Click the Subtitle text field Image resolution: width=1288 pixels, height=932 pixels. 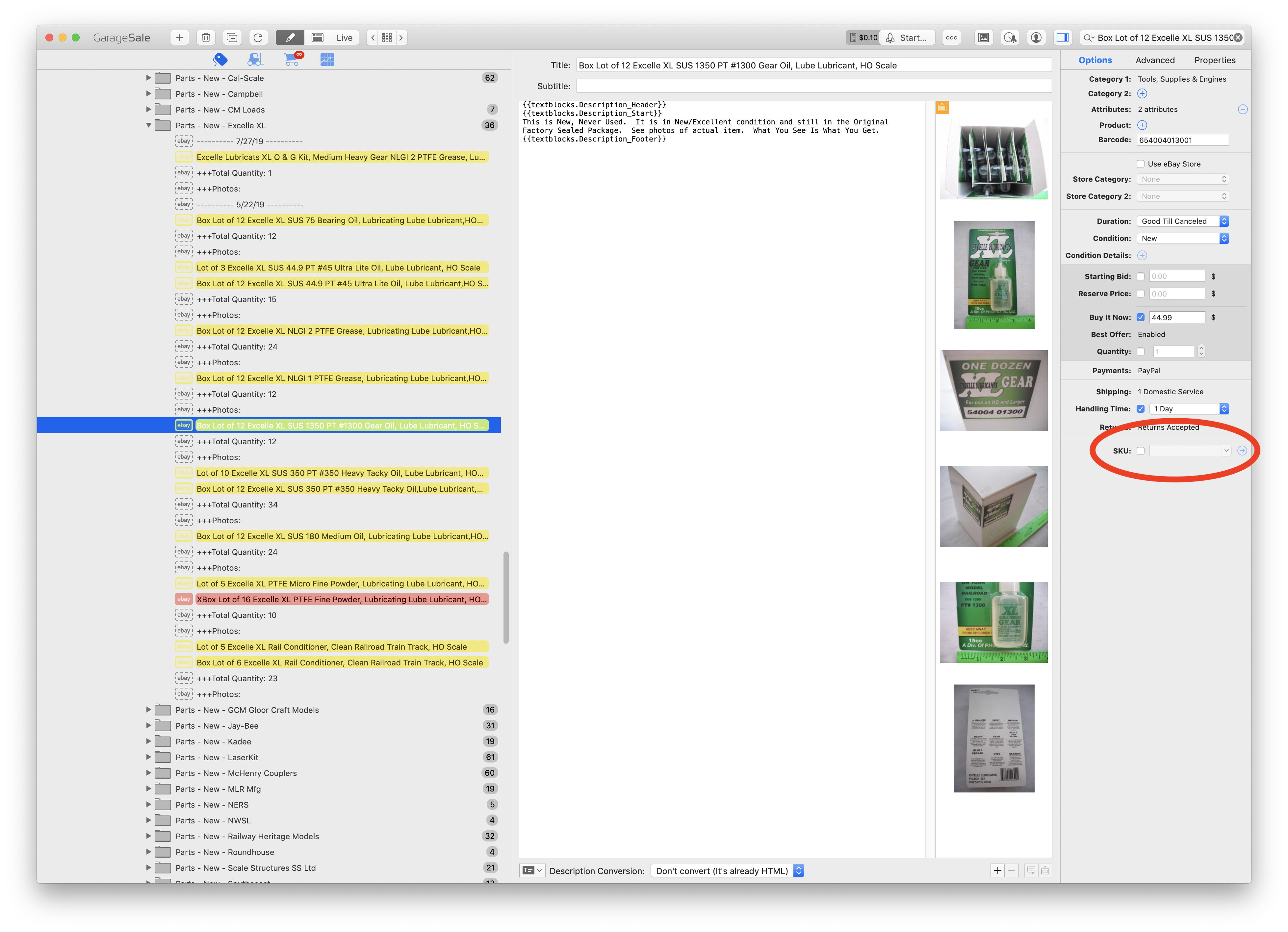813,86
